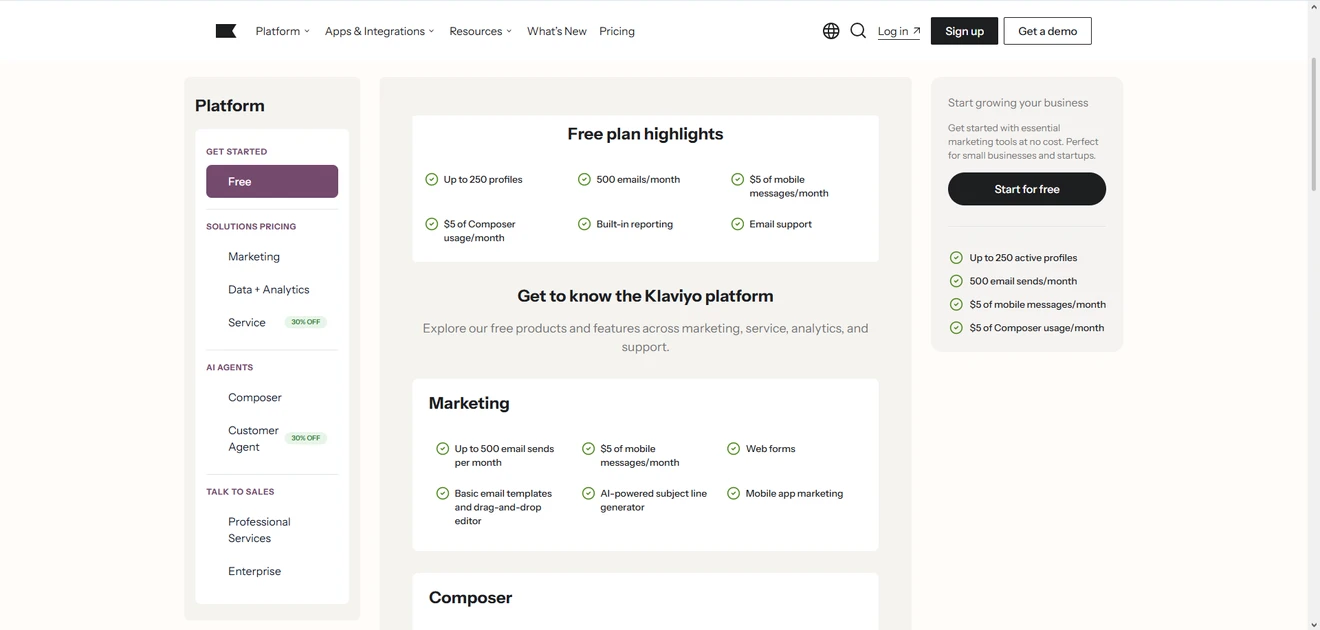Screen dimensions: 1320x630
Task: Open the language globe selector
Action: click(831, 31)
